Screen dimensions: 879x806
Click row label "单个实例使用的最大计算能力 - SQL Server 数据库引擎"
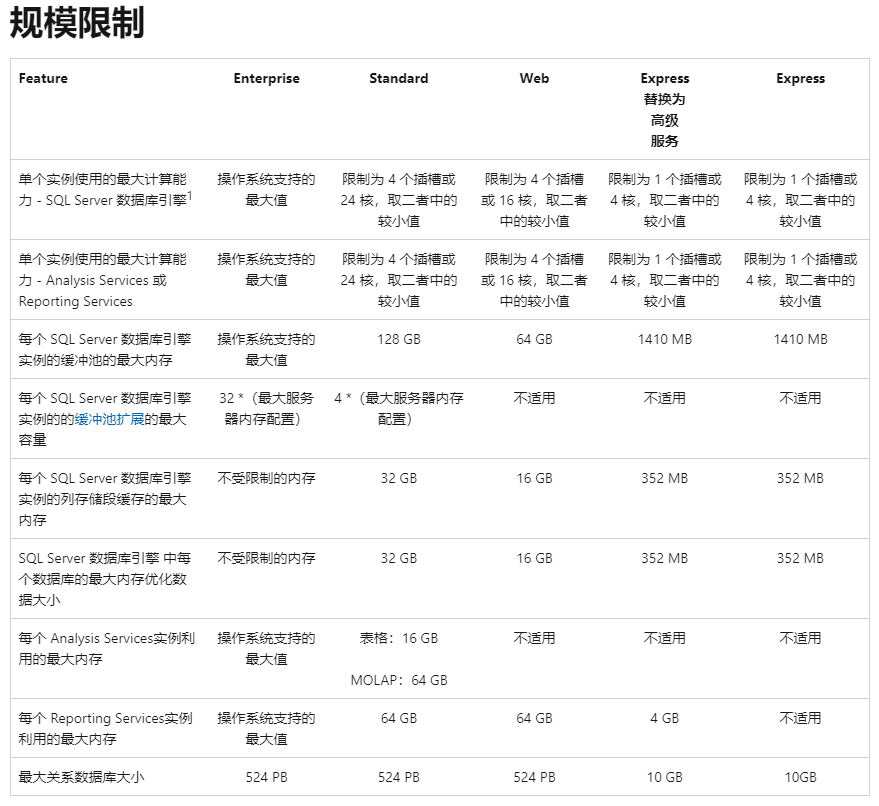[x=105, y=189]
